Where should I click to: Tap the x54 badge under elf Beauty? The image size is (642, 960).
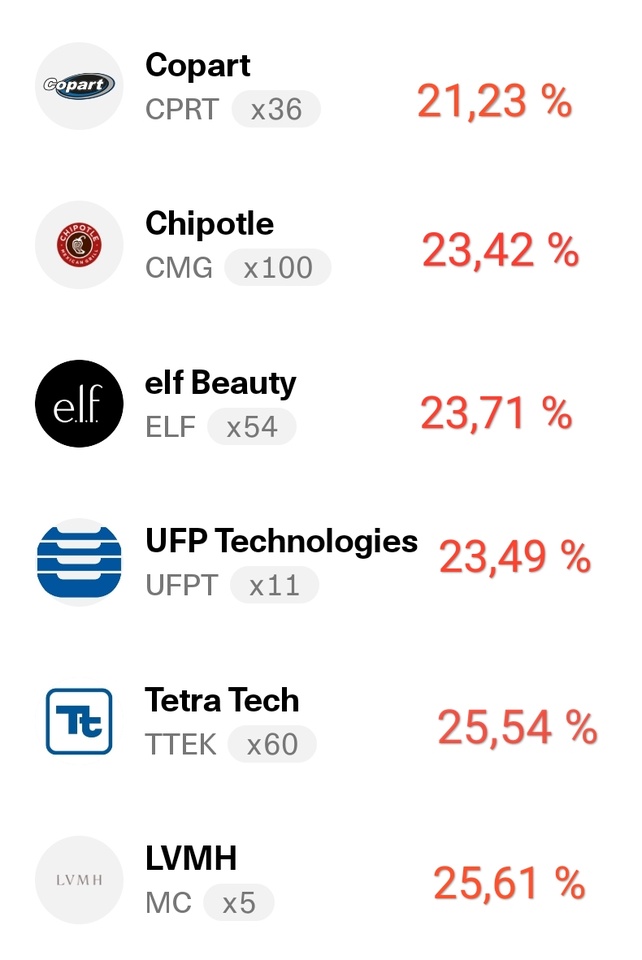[252, 427]
